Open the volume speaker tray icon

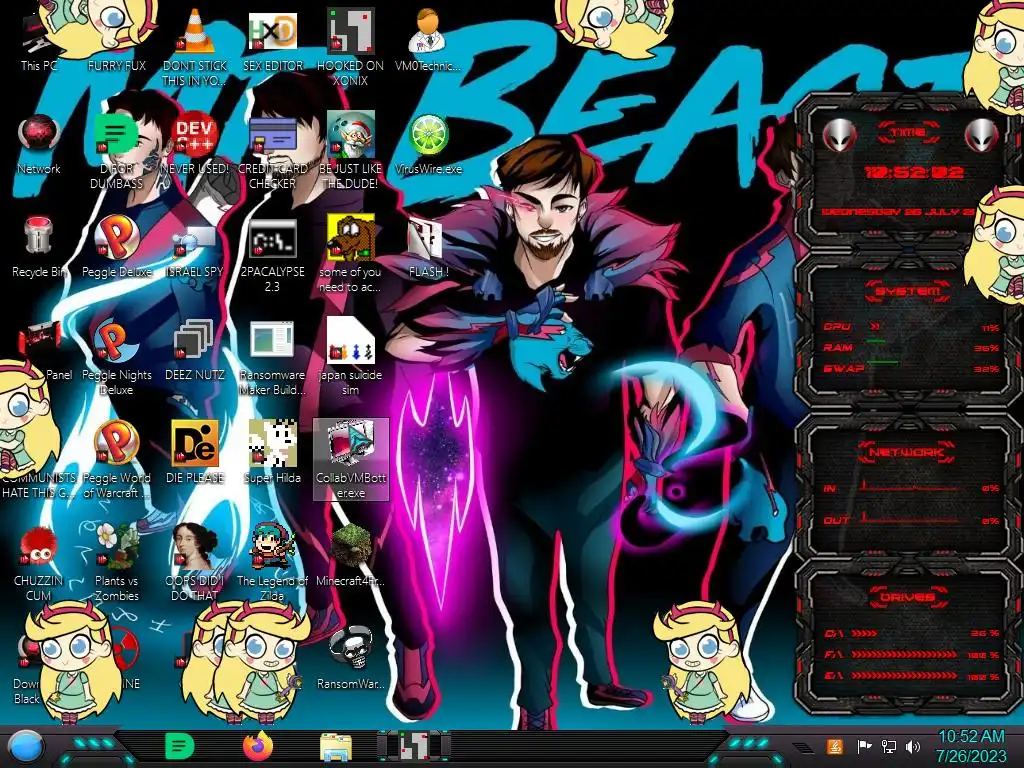click(913, 747)
